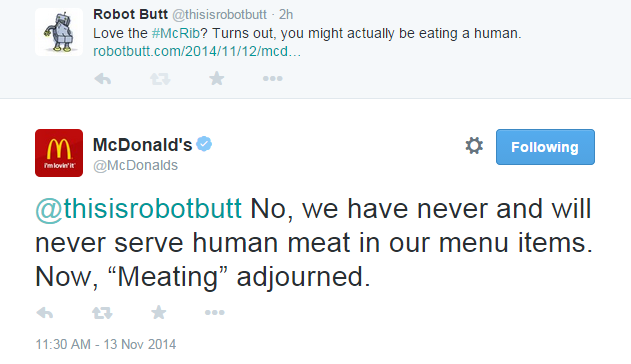This screenshot has height=364, width=631.
Task: Open the robotbutt.com article link
Action: click(197, 51)
